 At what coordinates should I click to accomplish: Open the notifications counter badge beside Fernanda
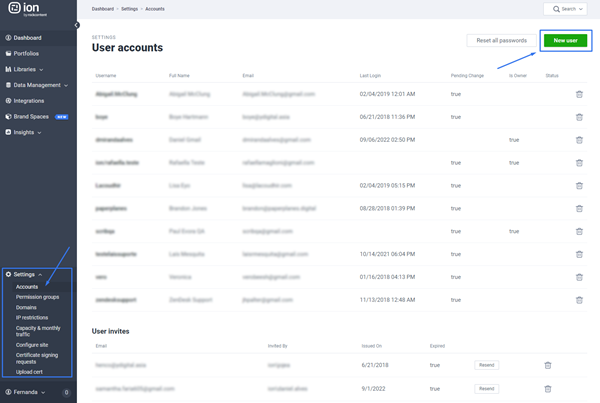[x=67, y=392]
